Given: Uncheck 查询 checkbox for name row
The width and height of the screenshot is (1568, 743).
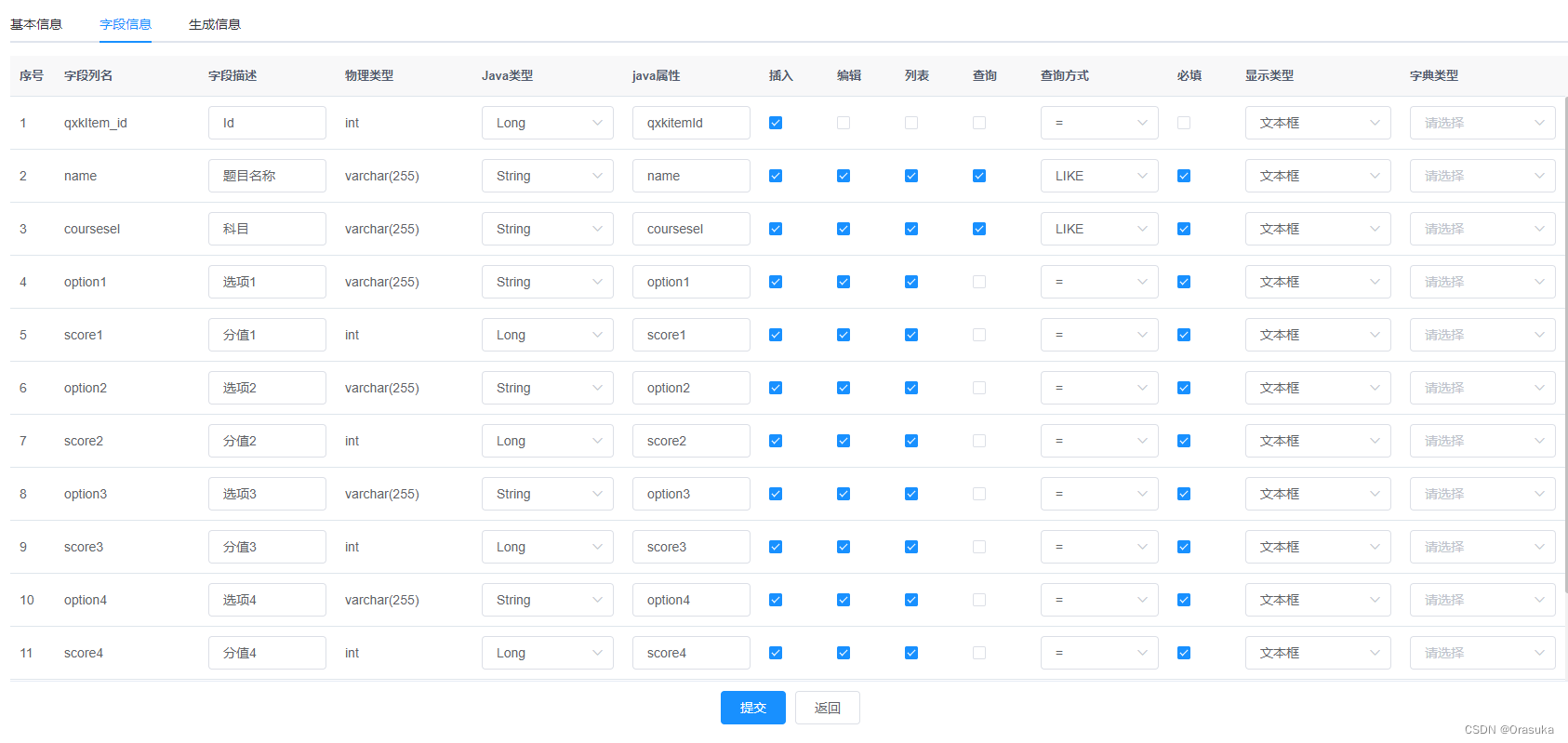Looking at the screenshot, I should (979, 176).
